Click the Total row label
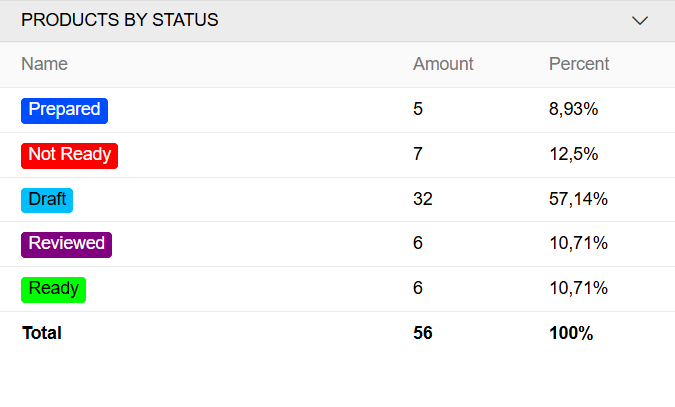Screen dimensions: 675x407 coord(41,334)
